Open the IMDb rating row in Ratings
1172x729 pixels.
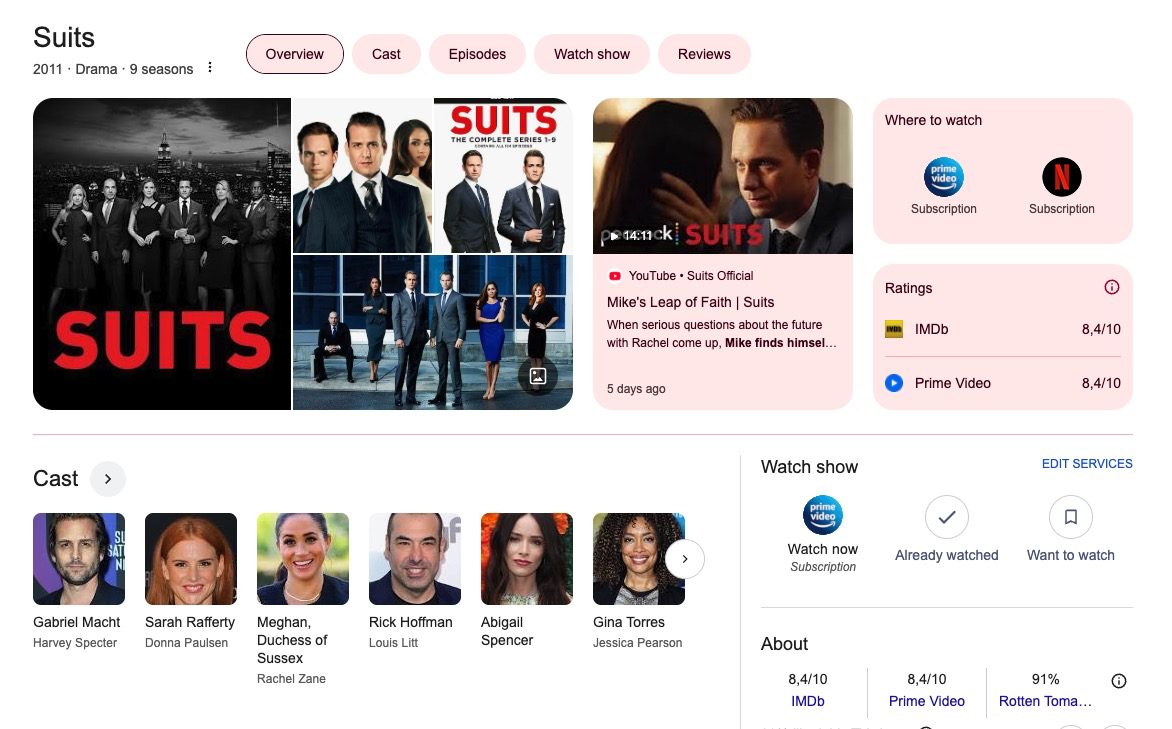(1002, 329)
